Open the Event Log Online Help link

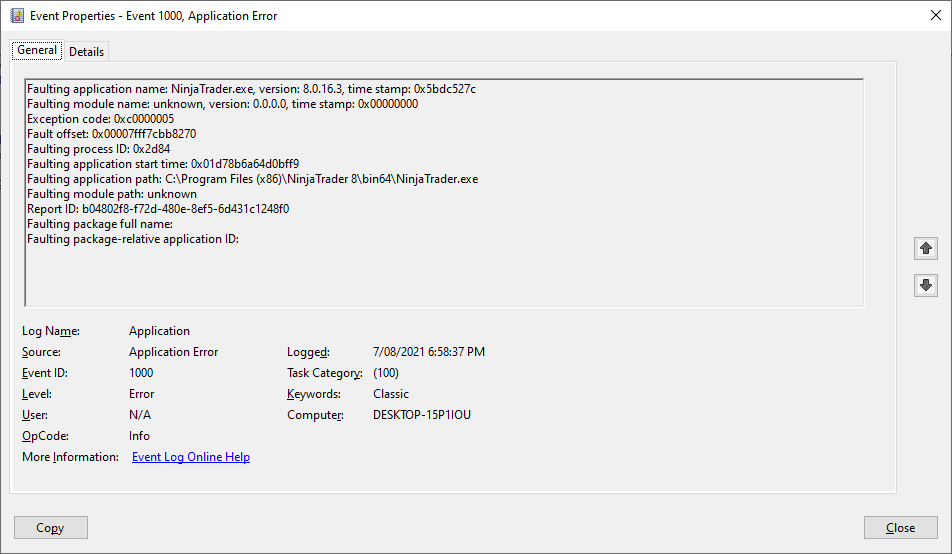click(x=191, y=457)
